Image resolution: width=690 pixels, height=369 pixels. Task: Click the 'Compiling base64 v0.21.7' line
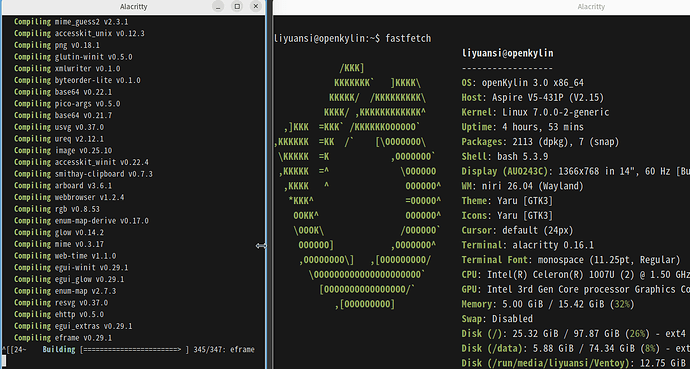tap(63, 115)
